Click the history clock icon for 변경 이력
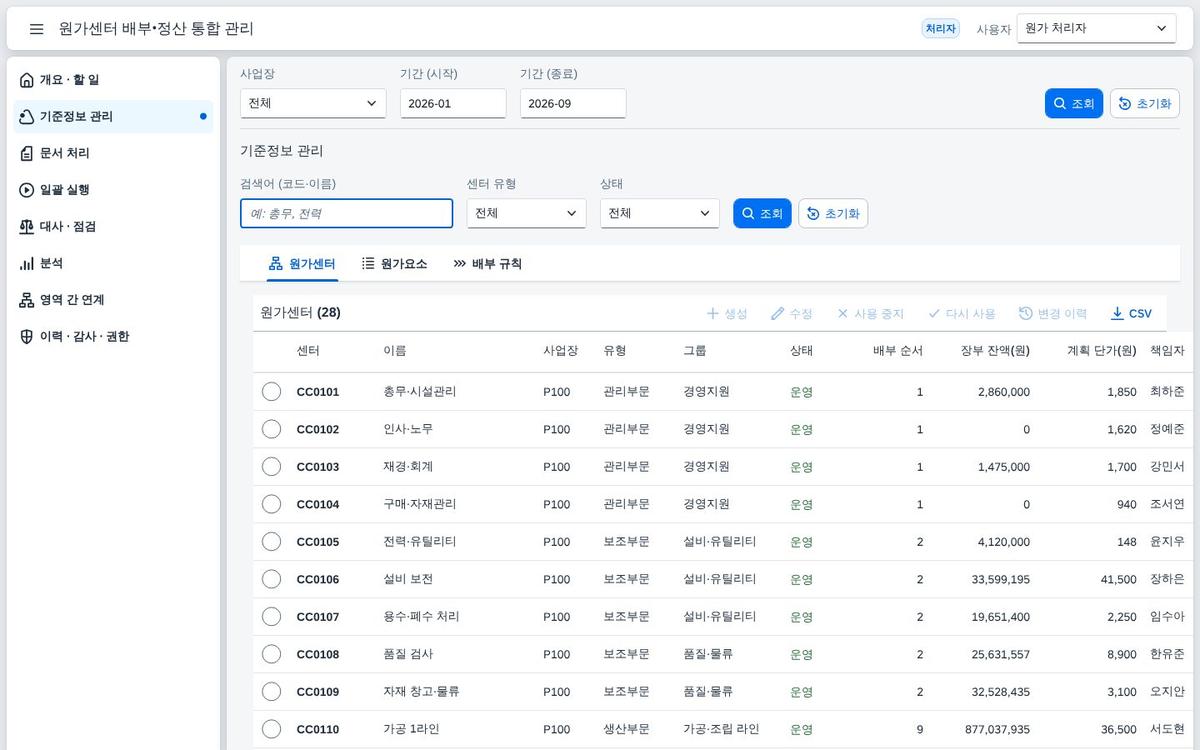 (1026, 313)
